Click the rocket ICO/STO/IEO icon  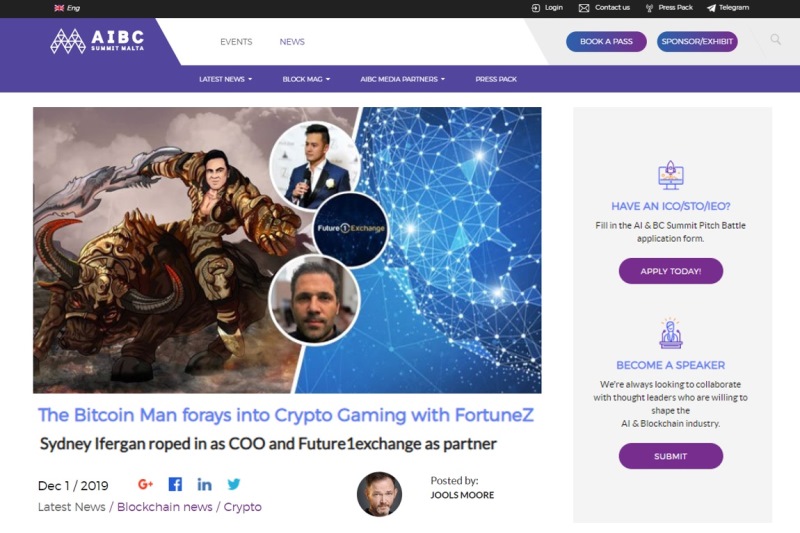click(671, 175)
